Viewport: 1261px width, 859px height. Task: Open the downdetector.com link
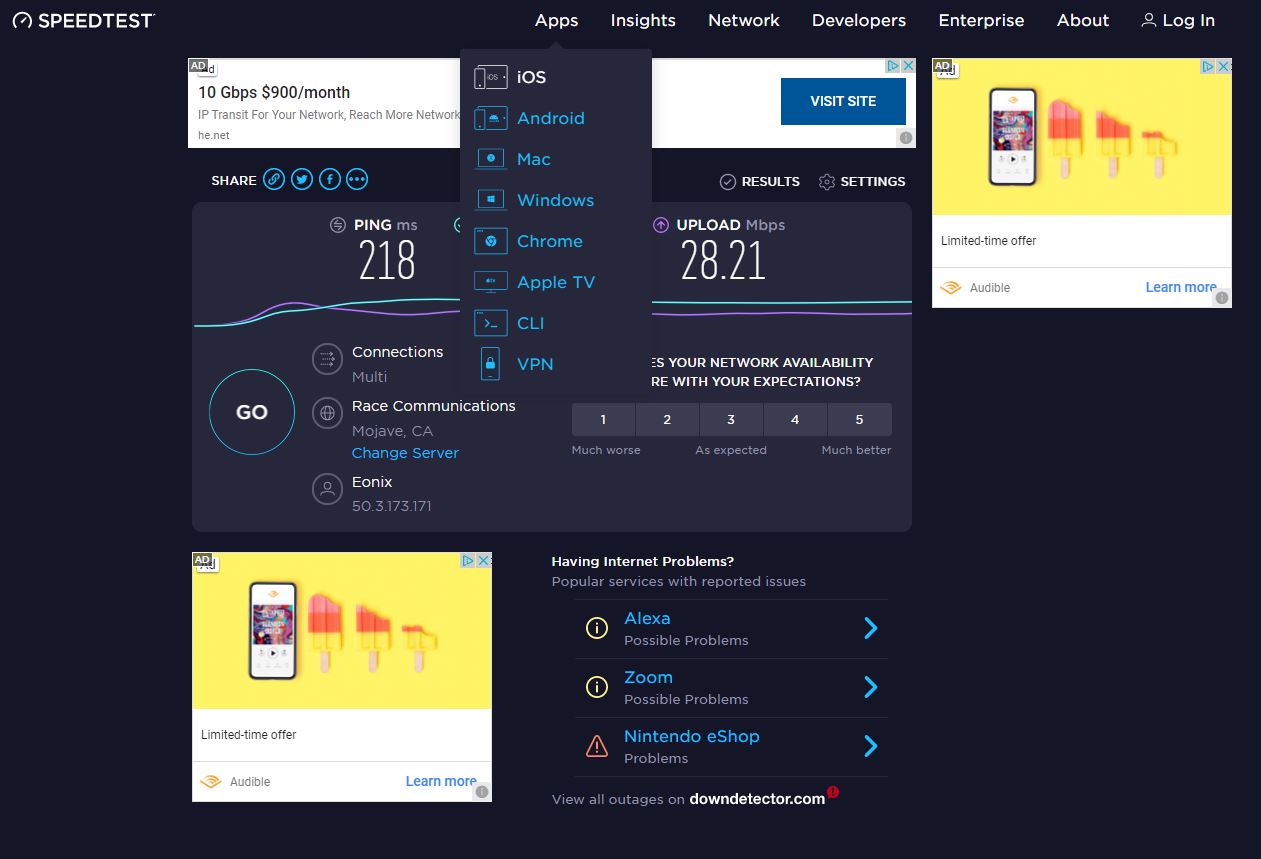click(x=757, y=798)
